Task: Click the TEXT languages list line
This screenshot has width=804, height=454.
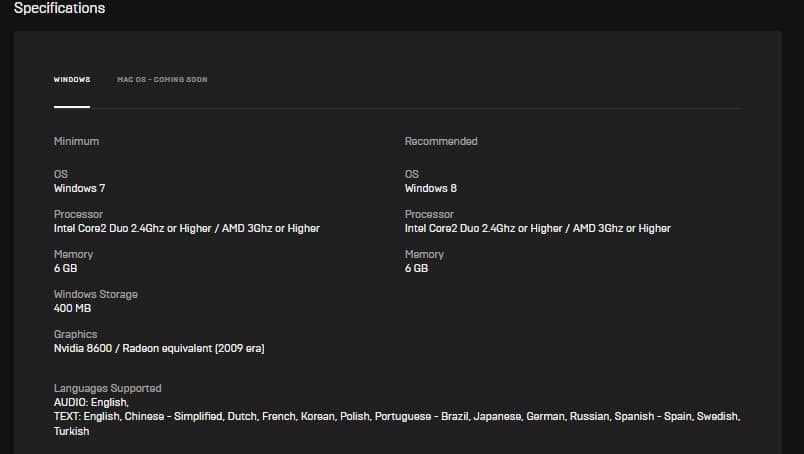Action: [x=397, y=417]
